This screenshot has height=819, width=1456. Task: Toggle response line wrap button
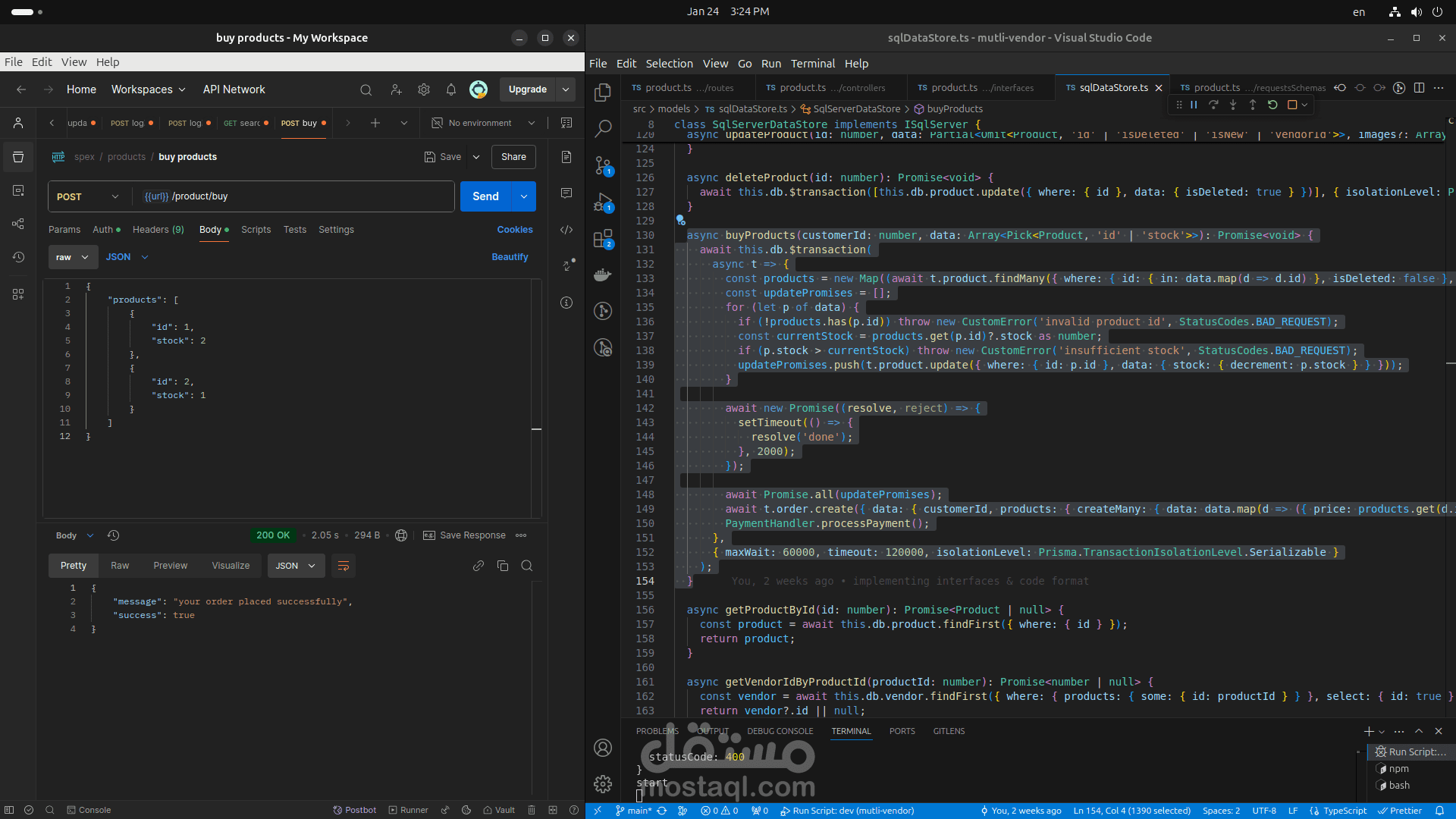point(343,566)
